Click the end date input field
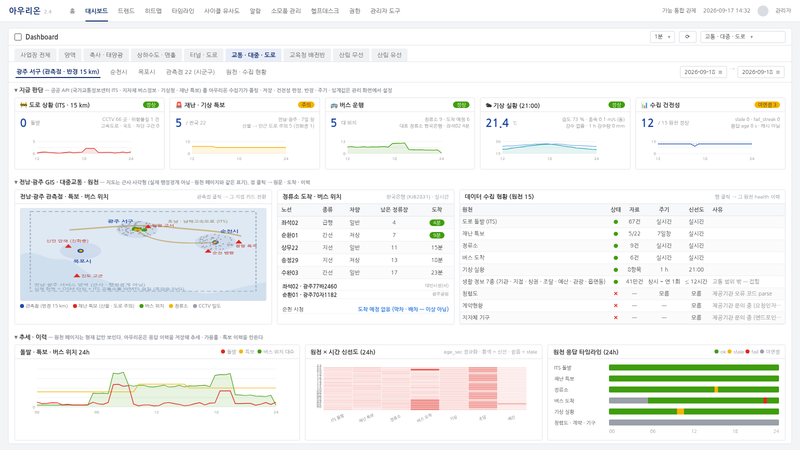The image size is (800, 450). pyautogui.click(x=761, y=72)
